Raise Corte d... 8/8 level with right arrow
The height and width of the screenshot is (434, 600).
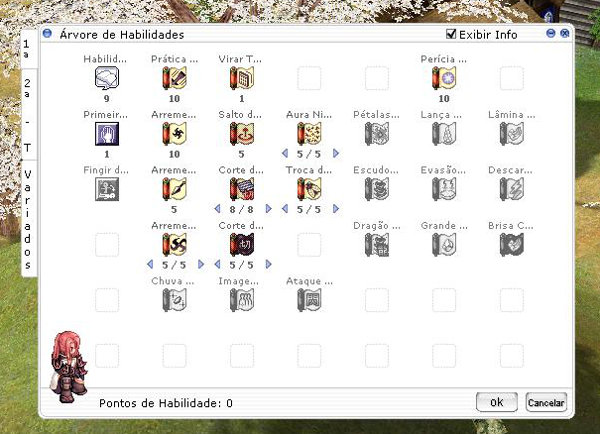(269, 209)
